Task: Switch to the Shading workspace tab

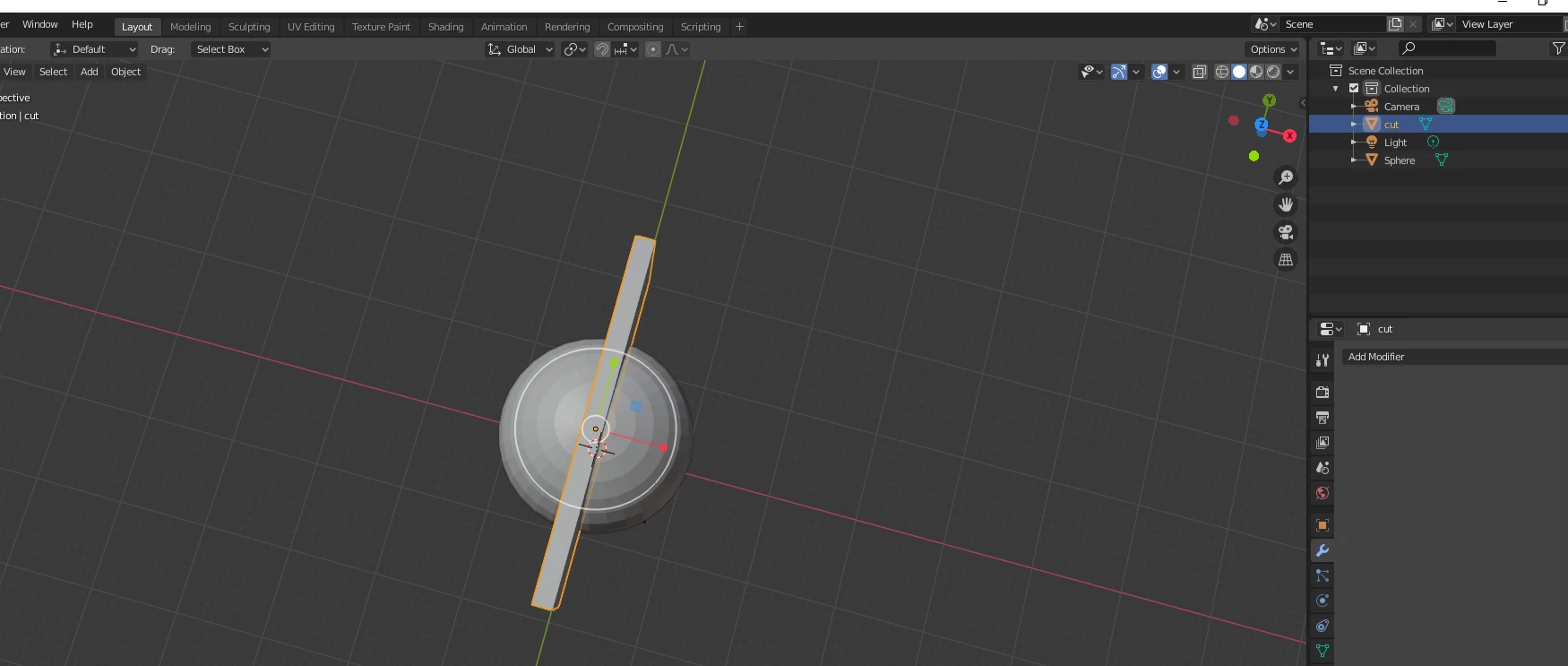Action: [x=445, y=27]
